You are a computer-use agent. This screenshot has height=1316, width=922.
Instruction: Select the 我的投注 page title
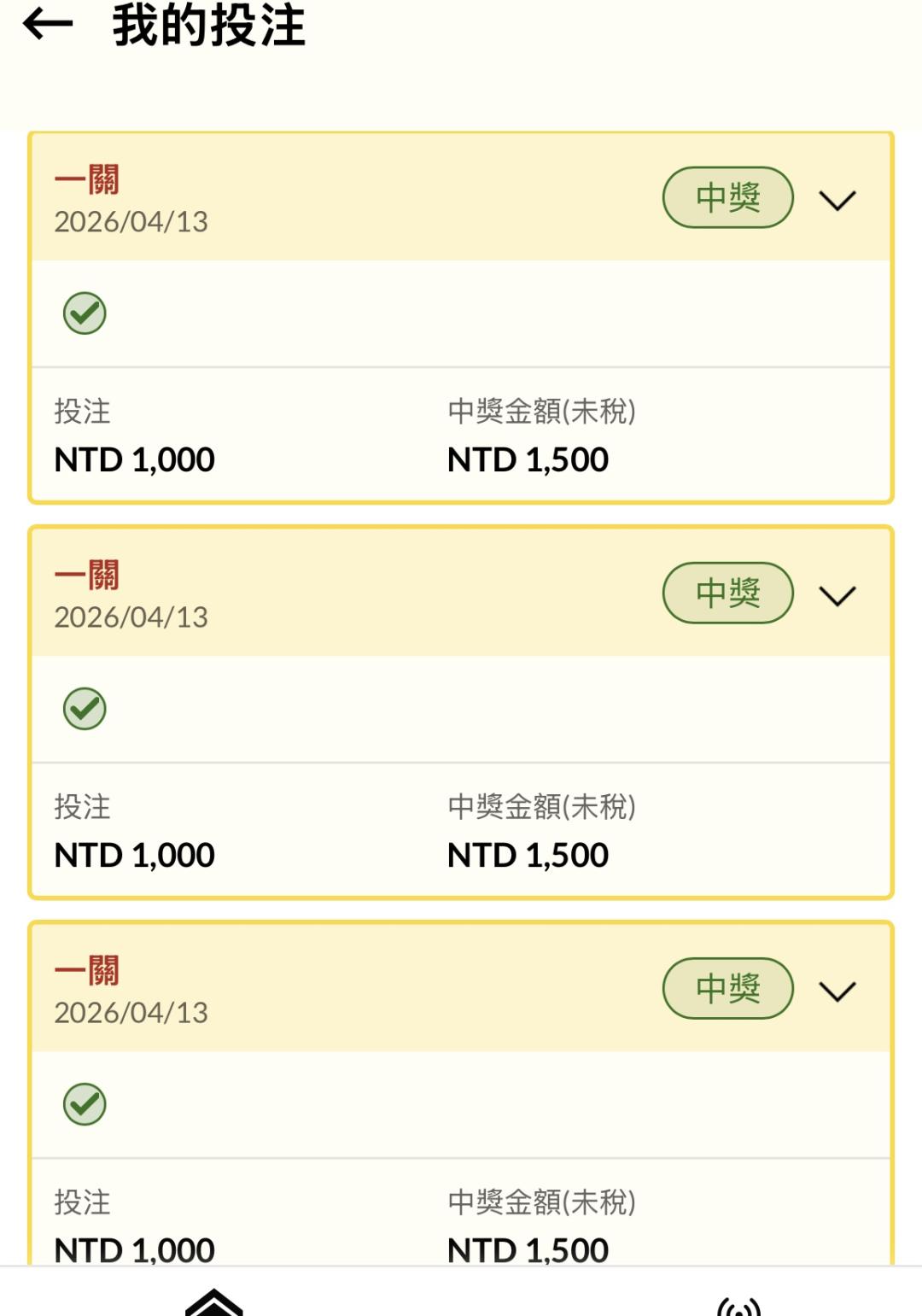(x=209, y=26)
